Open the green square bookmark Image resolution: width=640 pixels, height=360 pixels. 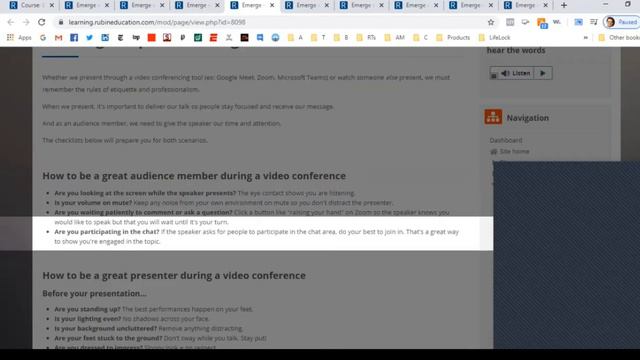click(198, 38)
